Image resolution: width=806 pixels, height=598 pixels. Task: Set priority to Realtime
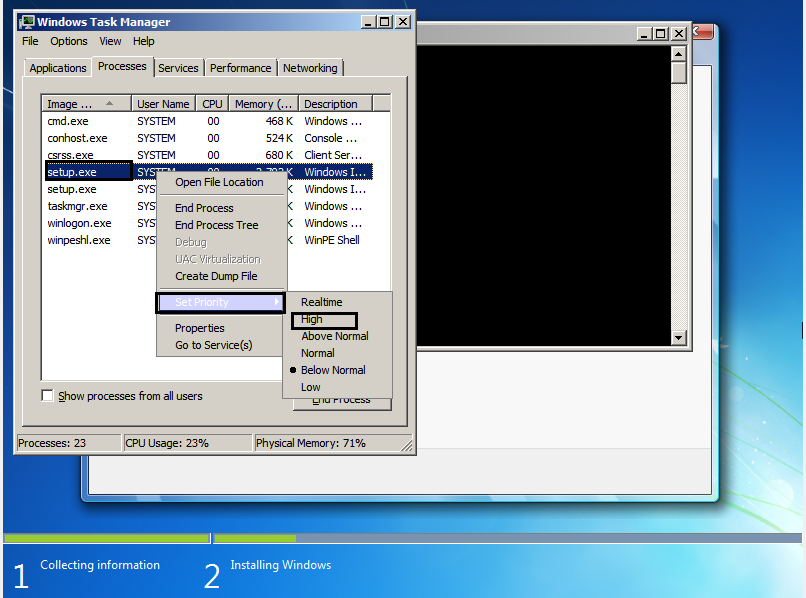(x=337, y=302)
